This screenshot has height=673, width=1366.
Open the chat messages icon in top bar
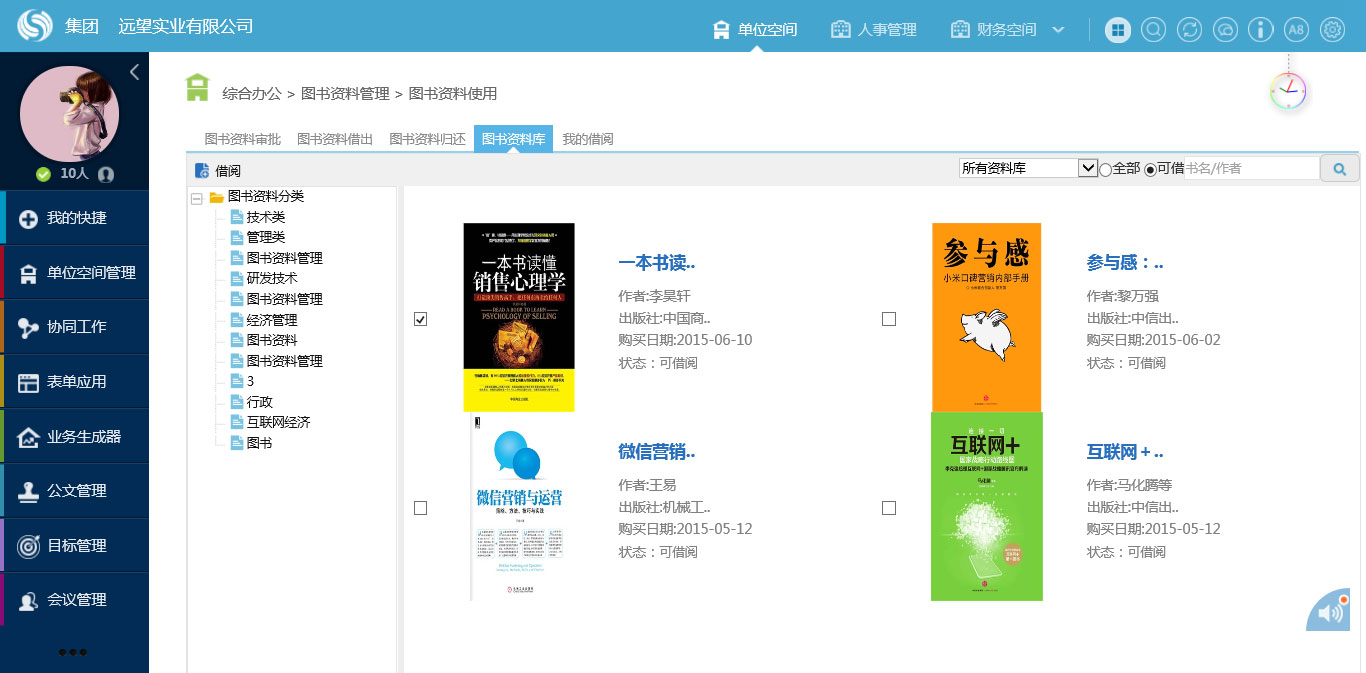(1225, 30)
